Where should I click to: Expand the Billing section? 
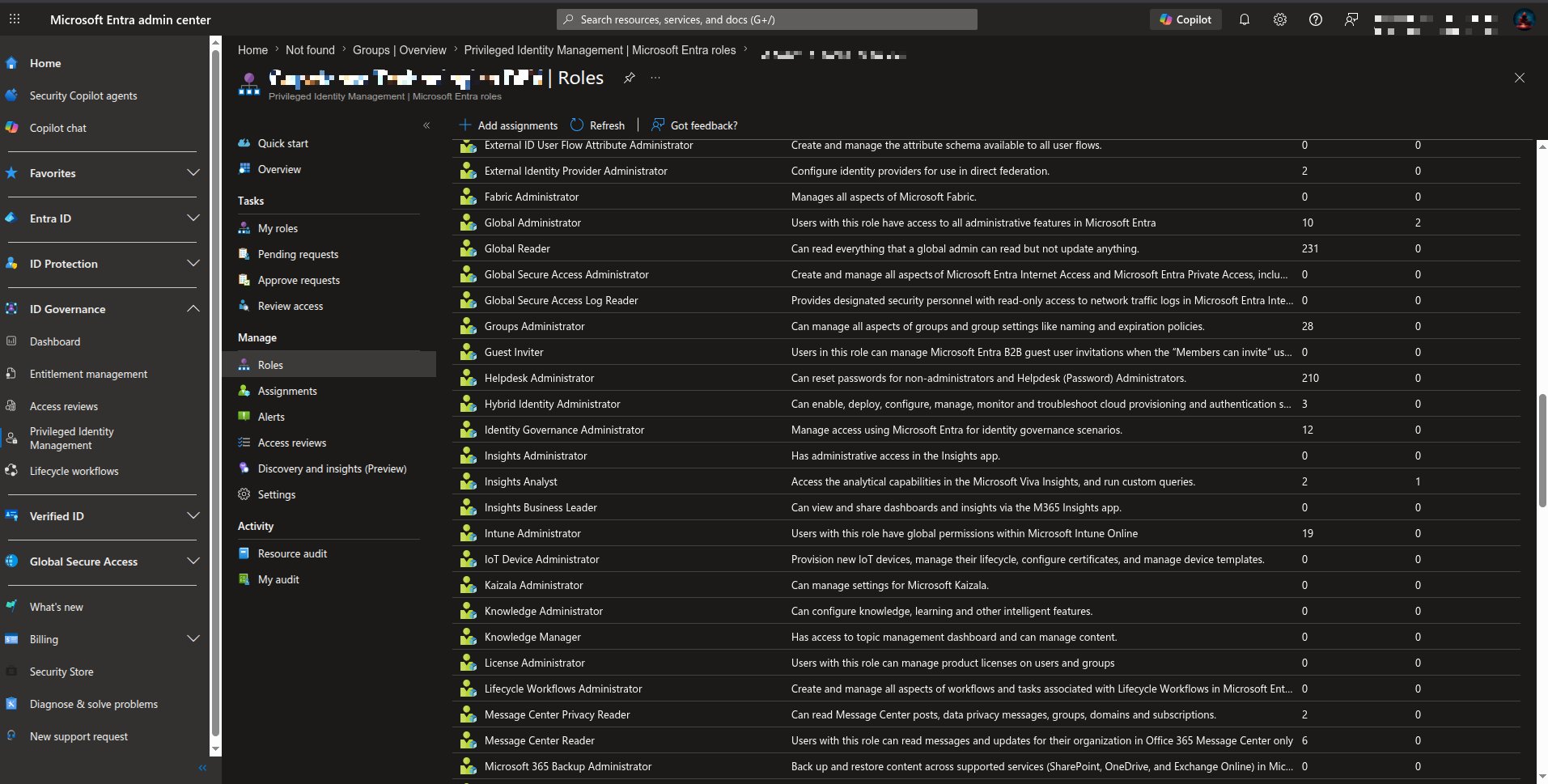point(193,639)
